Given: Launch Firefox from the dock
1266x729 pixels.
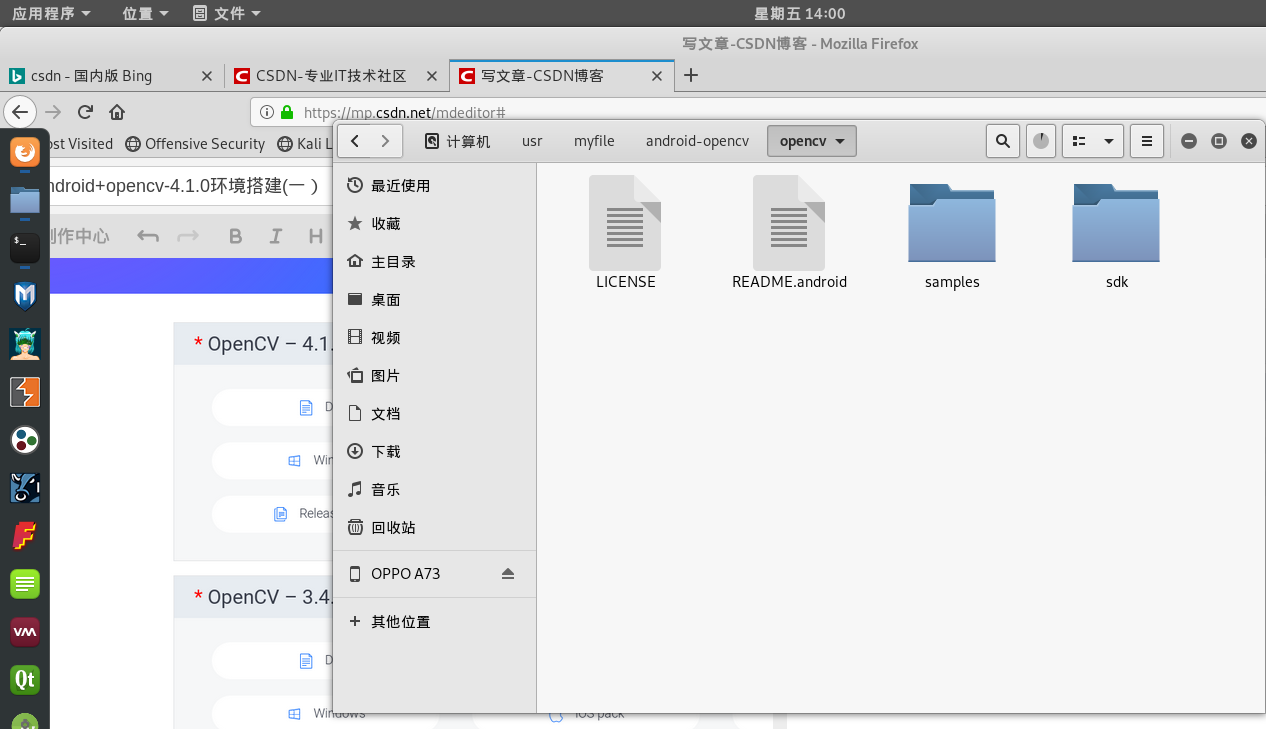Looking at the screenshot, I should (x=24, y=153).
